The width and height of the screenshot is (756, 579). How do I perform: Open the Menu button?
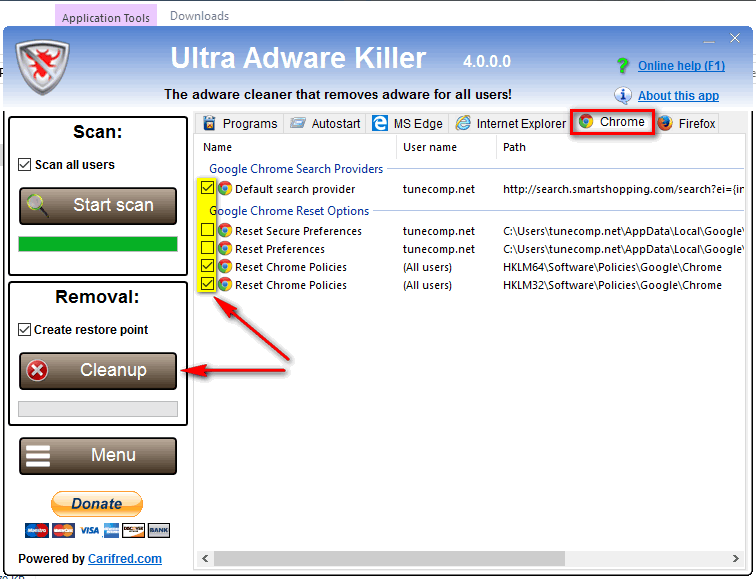[x=98, y=456]
